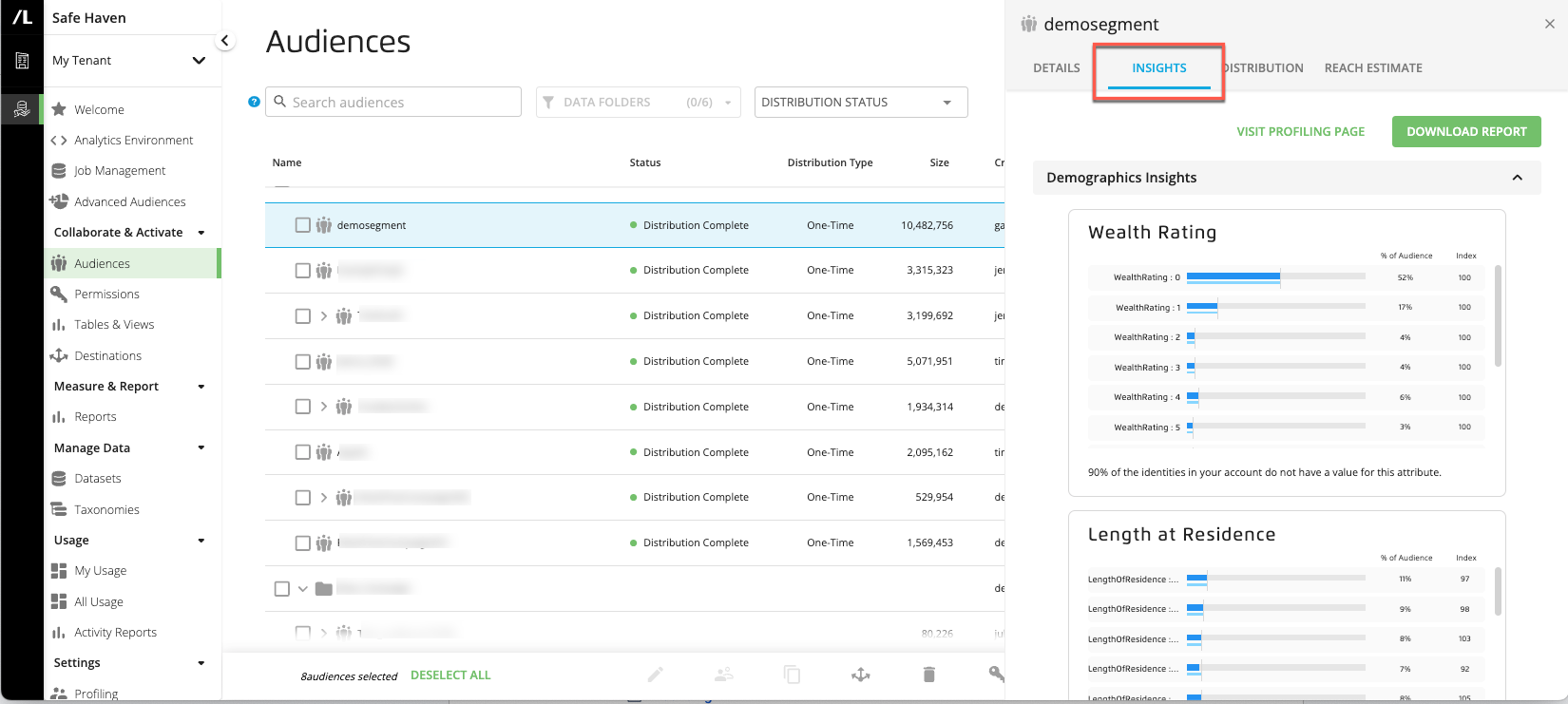
Task: Collapse the sidebar with the arrow button
Action: tap(224, 40)
